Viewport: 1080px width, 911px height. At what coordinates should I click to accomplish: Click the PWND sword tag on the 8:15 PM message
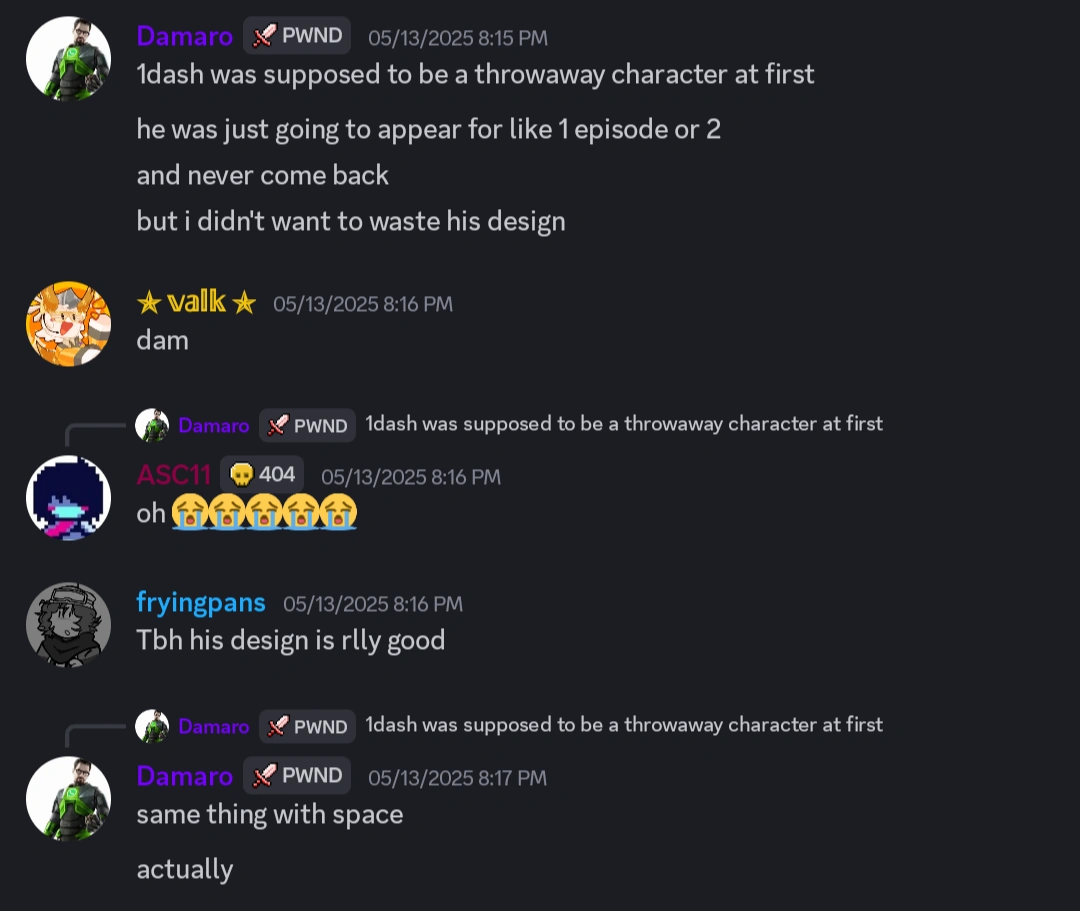pos(297,37)
